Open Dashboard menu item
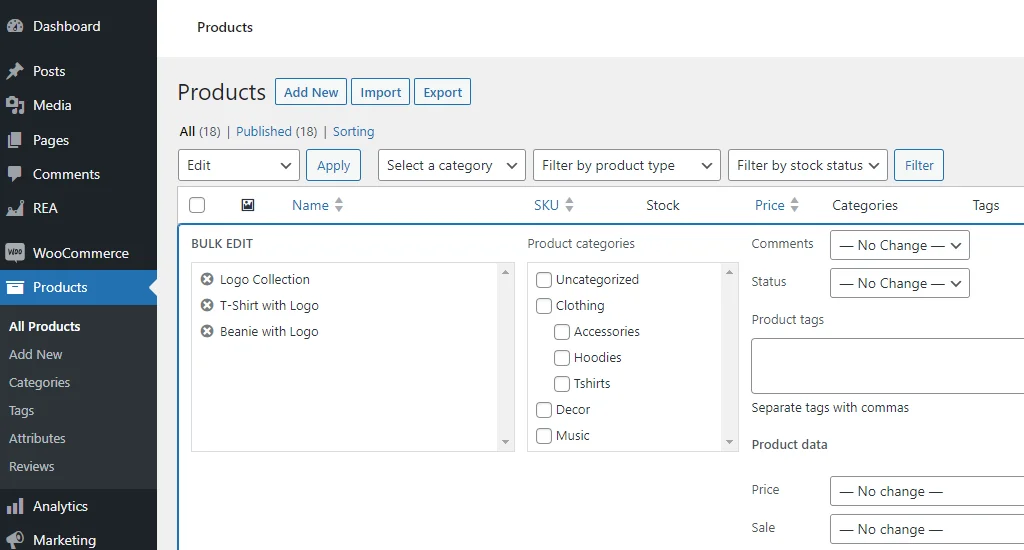1024x550 pixels. [x=67, y=26]
